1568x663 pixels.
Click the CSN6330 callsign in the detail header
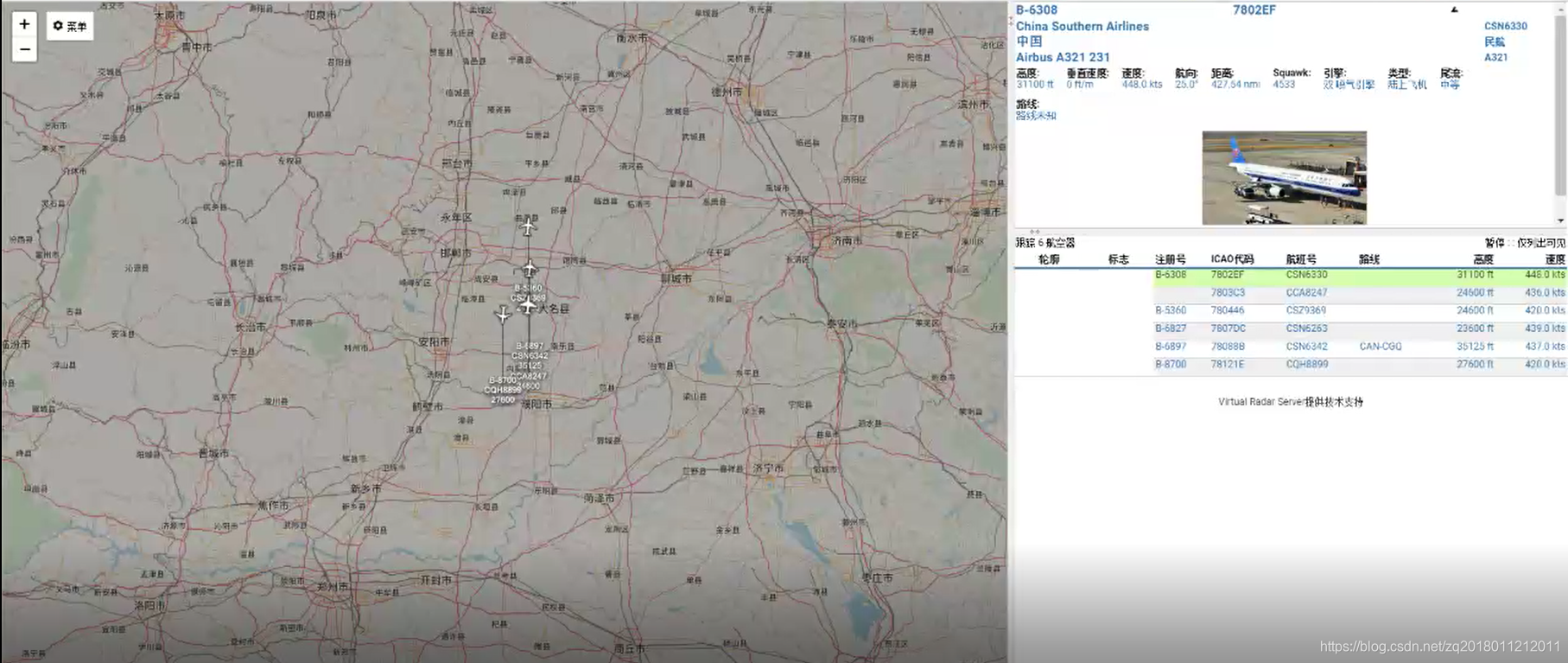[1505, 26]
